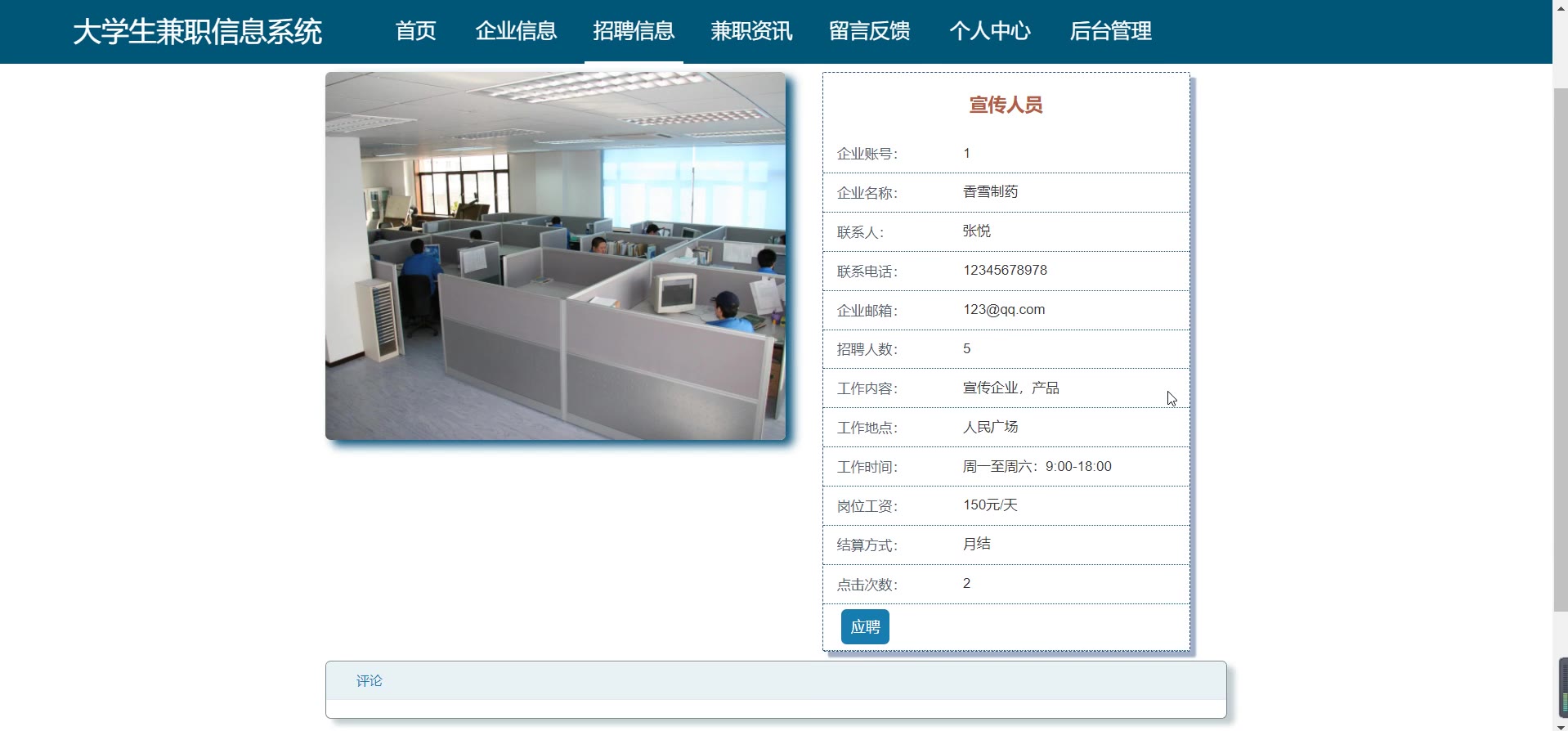Click the scrollbar down arrow
Screen dimensions: 1568x731
coord(1560,725)
